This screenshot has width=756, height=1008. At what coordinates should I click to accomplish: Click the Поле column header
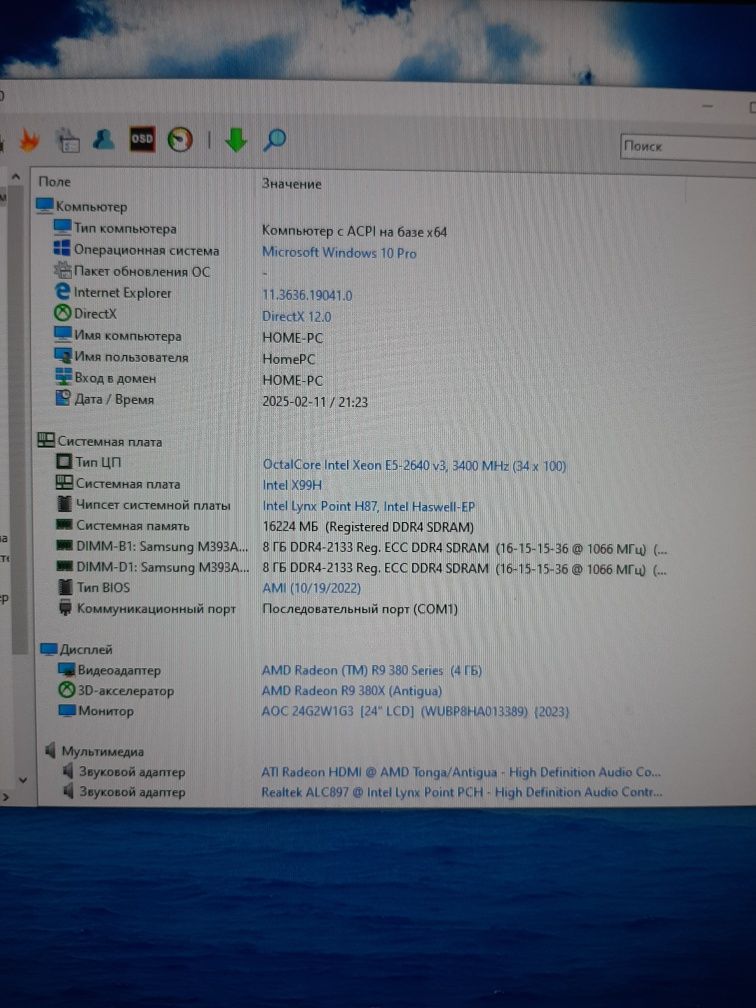click(55, 182)
